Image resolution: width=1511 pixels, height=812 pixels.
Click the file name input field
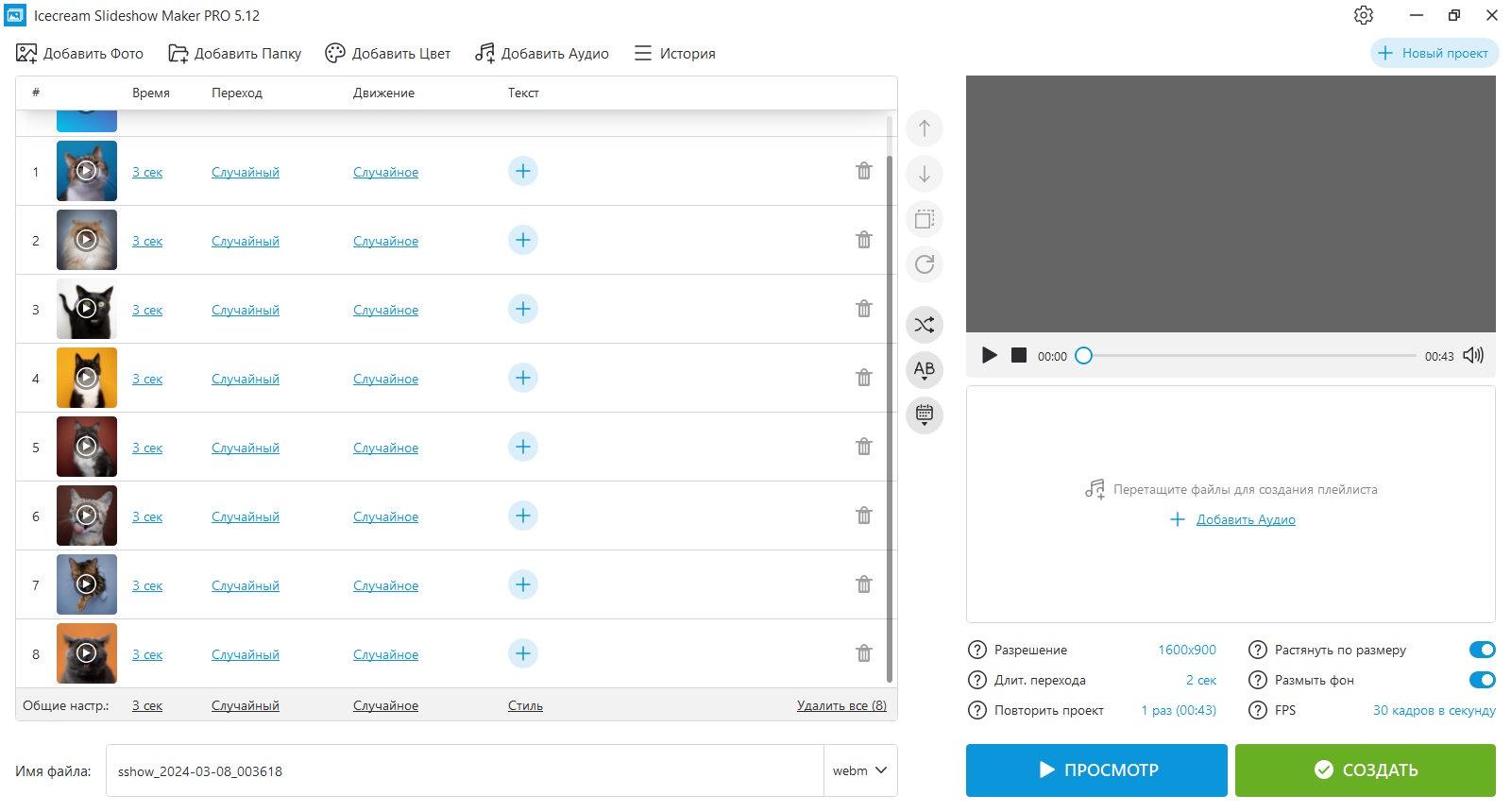tap(465, 770)
